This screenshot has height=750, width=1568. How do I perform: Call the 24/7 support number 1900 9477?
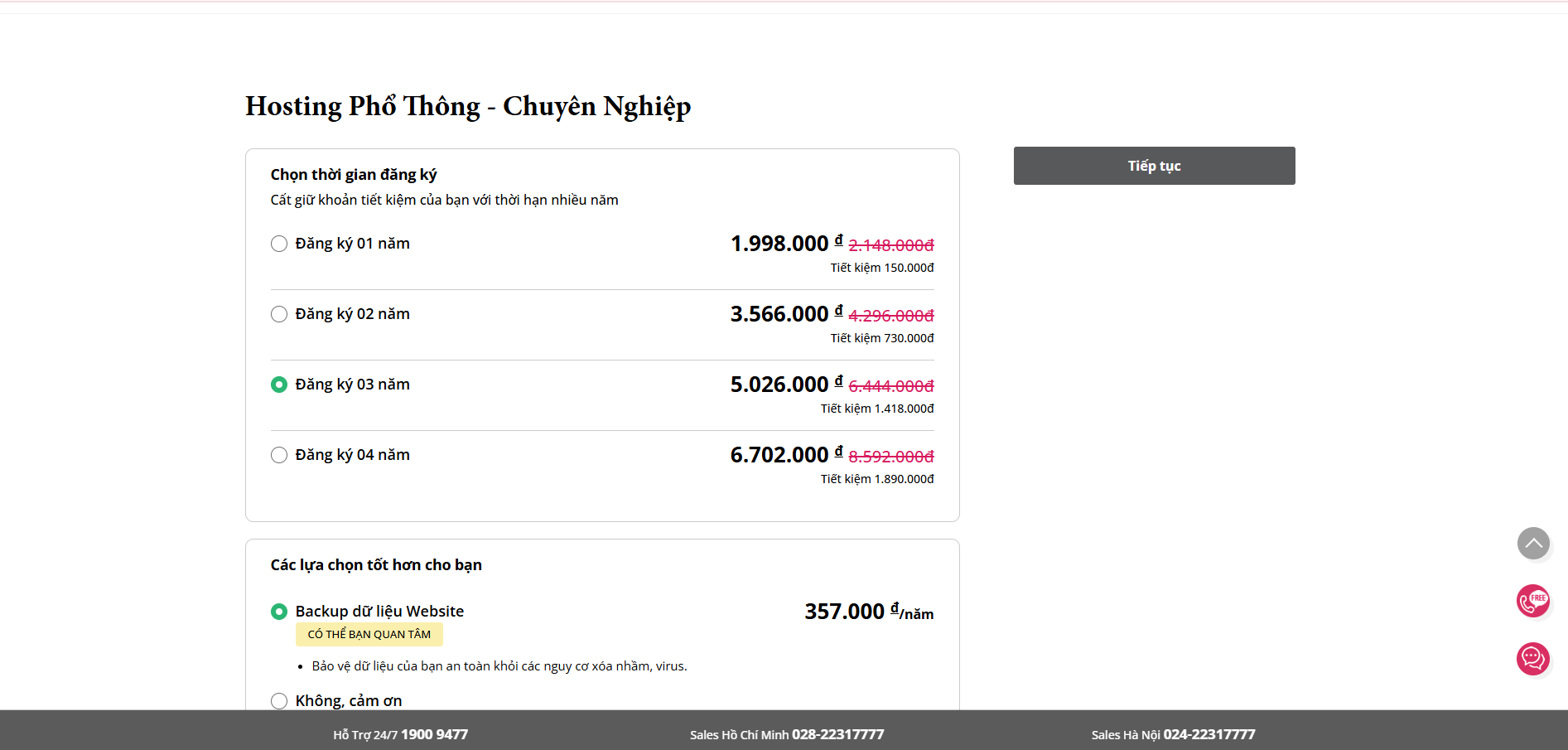(434, 734)
